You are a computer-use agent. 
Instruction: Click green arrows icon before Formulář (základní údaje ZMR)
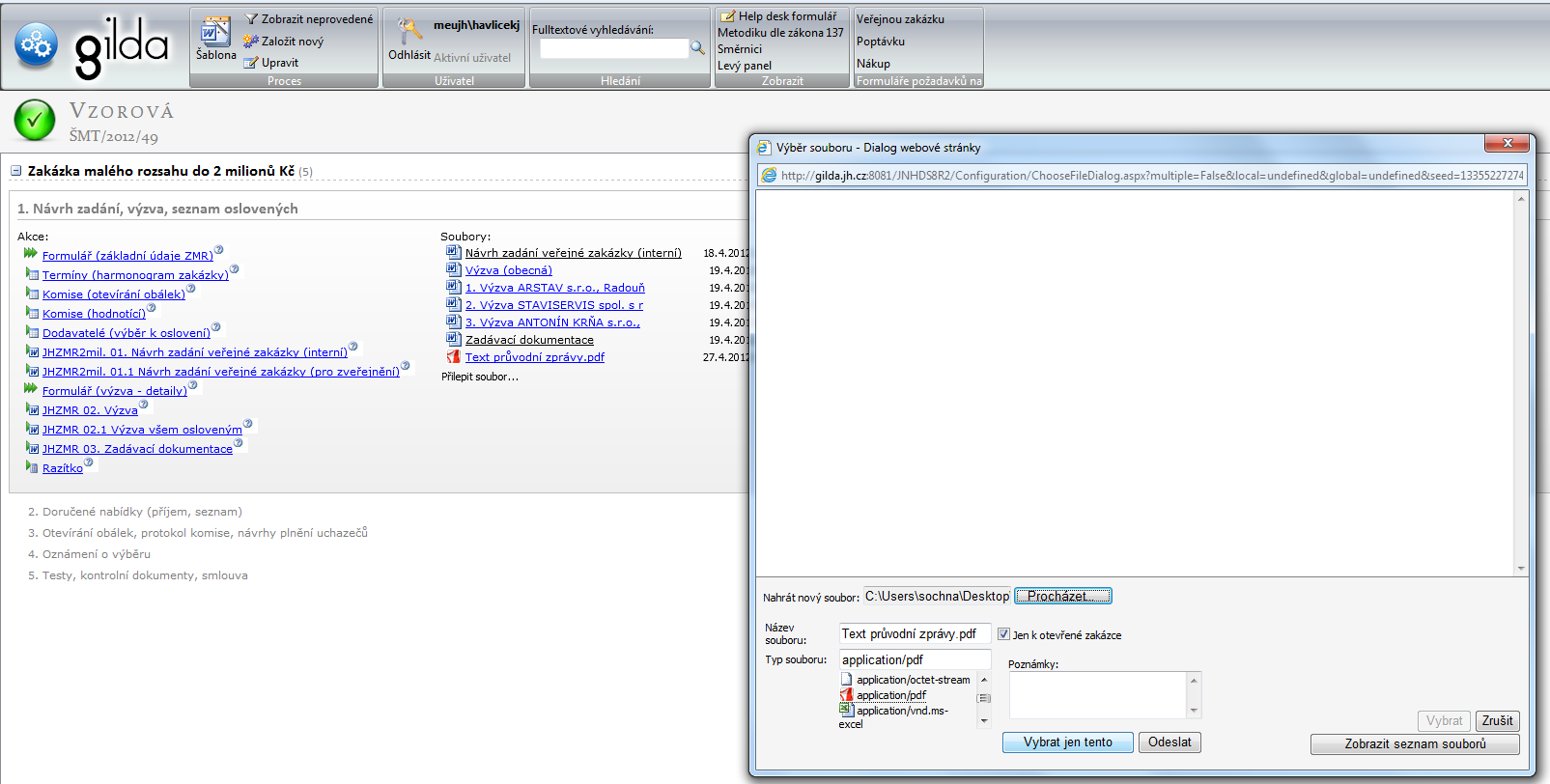tap(31, 253)
